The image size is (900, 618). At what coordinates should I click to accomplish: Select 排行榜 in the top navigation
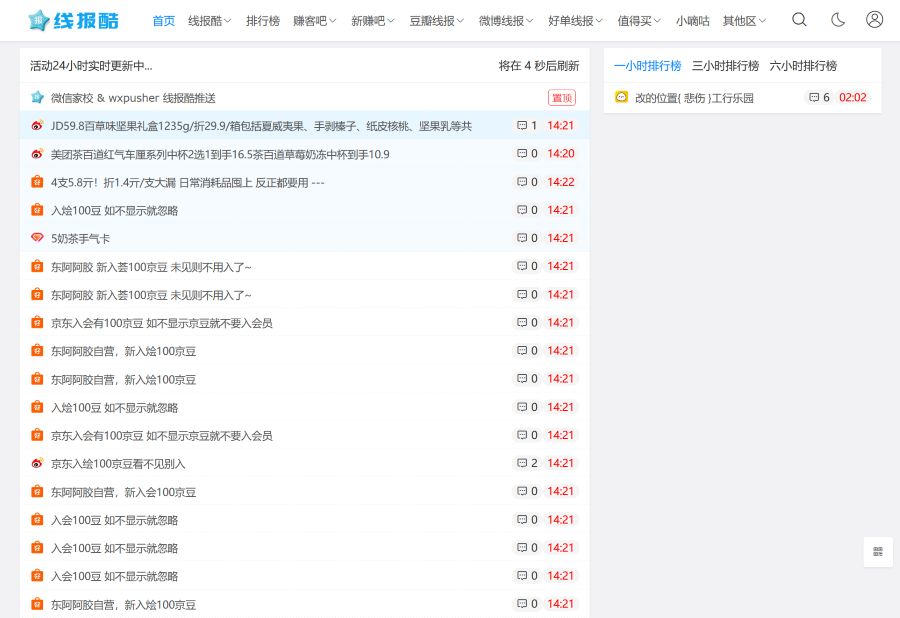click(x=262, y=20)
